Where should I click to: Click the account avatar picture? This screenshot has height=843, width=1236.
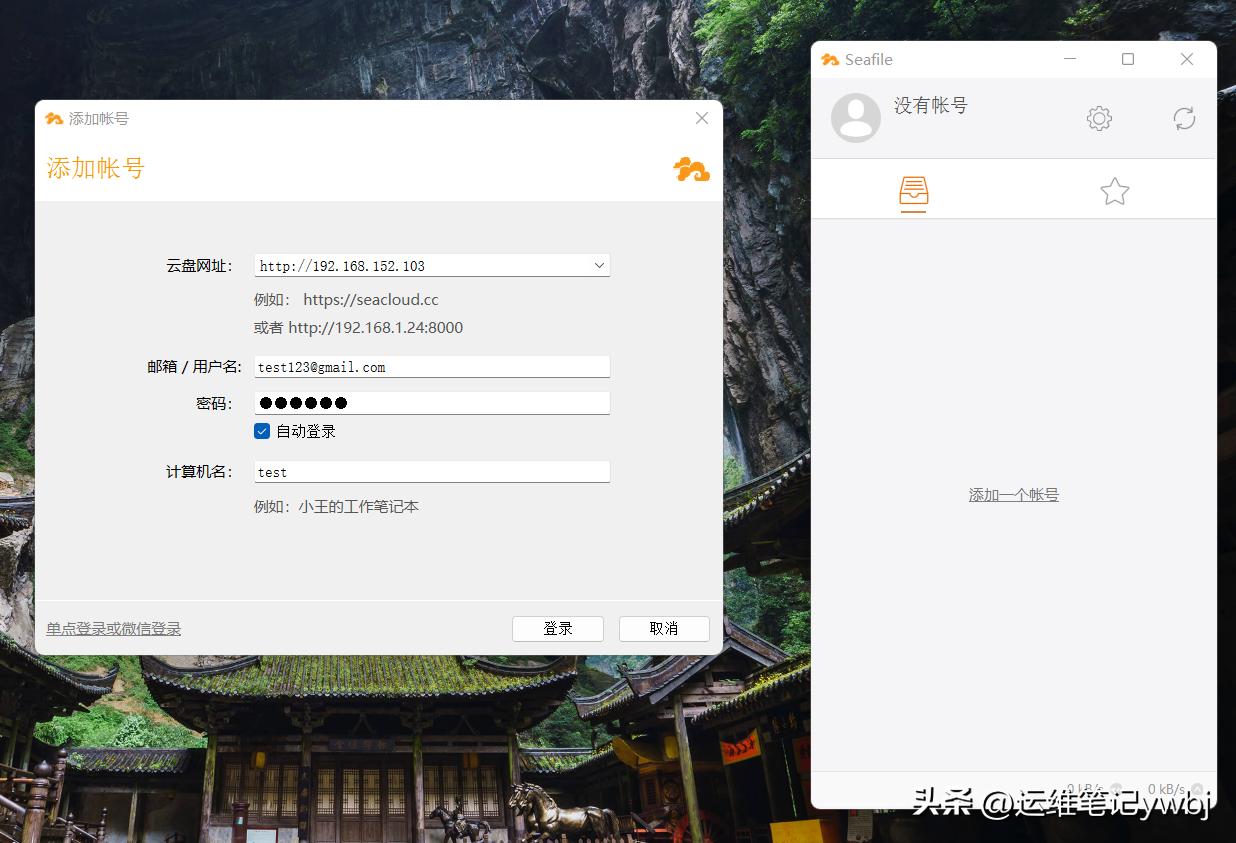click(855, 118)
